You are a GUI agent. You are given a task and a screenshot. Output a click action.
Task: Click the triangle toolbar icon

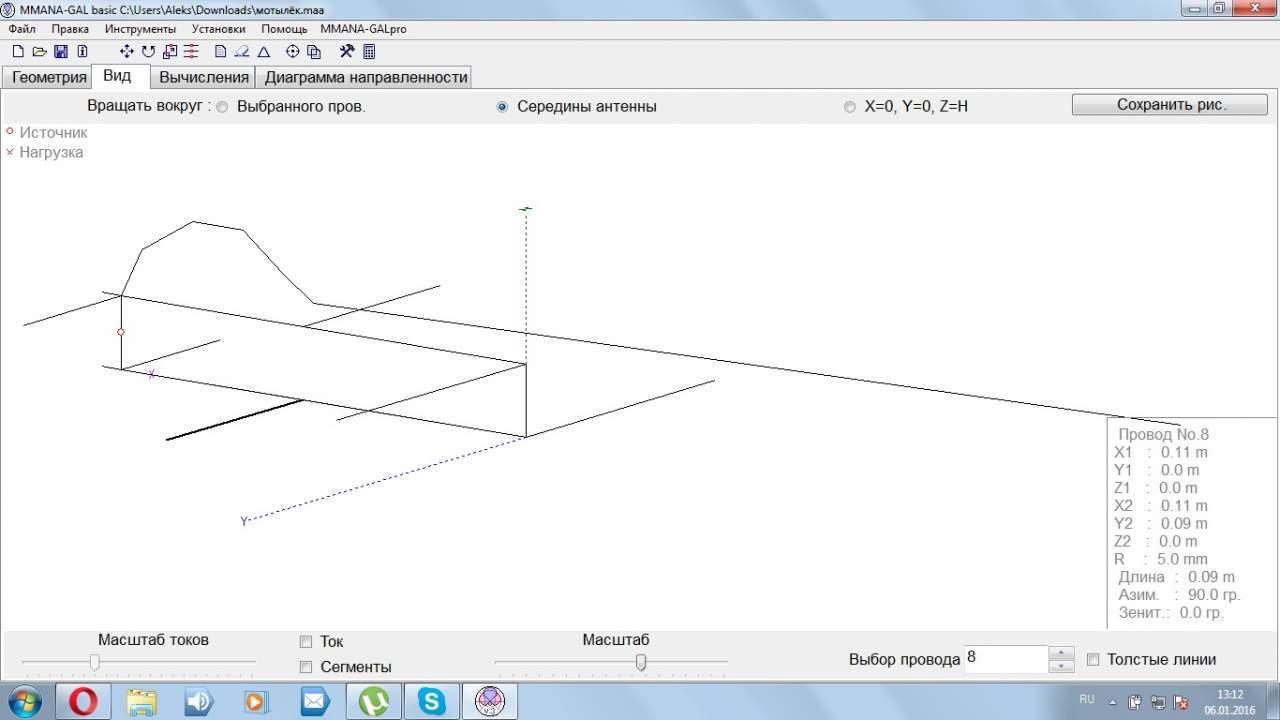coord(264,52)
